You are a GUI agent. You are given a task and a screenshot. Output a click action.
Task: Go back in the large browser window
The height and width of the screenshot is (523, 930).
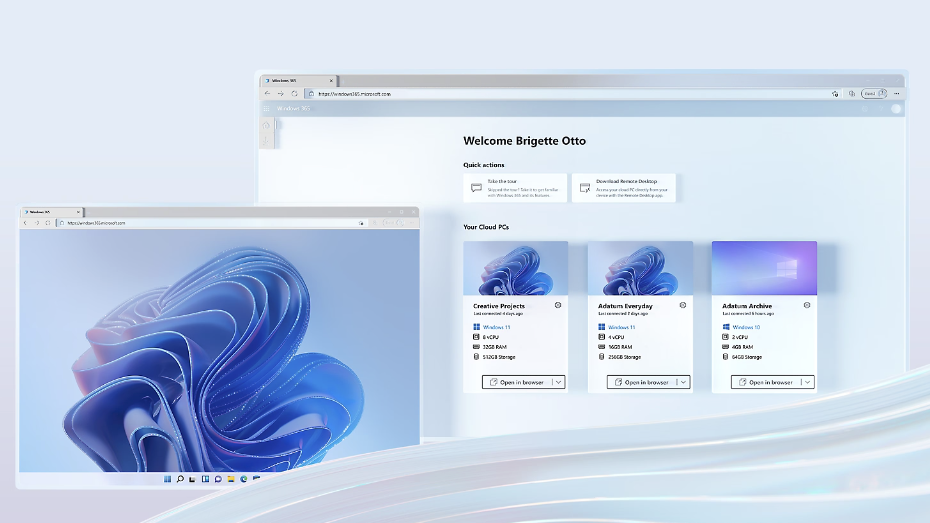[x=267, y=94]
